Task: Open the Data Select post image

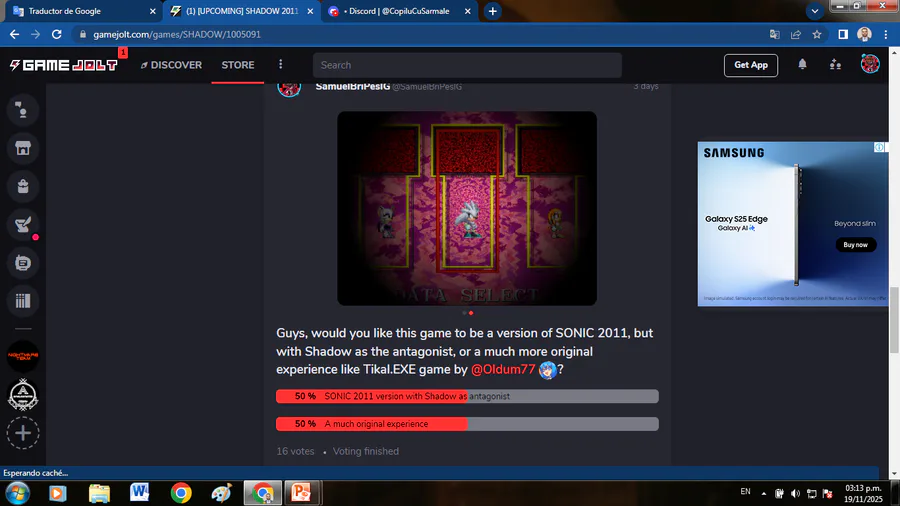Action: (467, 208)
